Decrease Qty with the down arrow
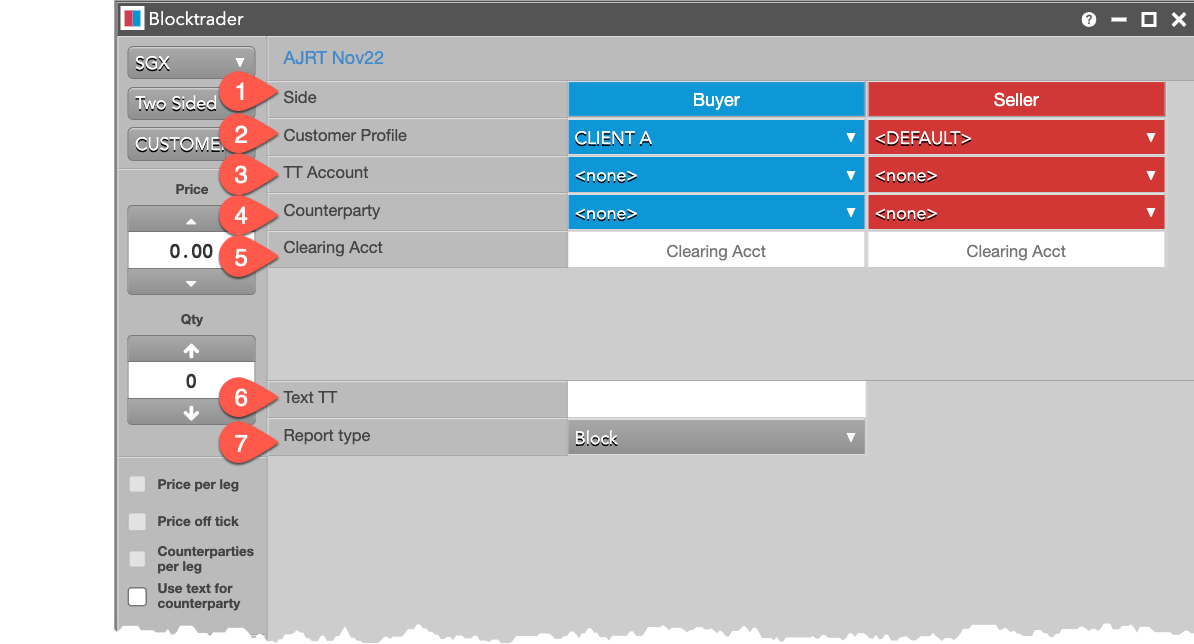The height and width of the screenshot is (644, 1194). pyautogui.click(x=191, y=412)
